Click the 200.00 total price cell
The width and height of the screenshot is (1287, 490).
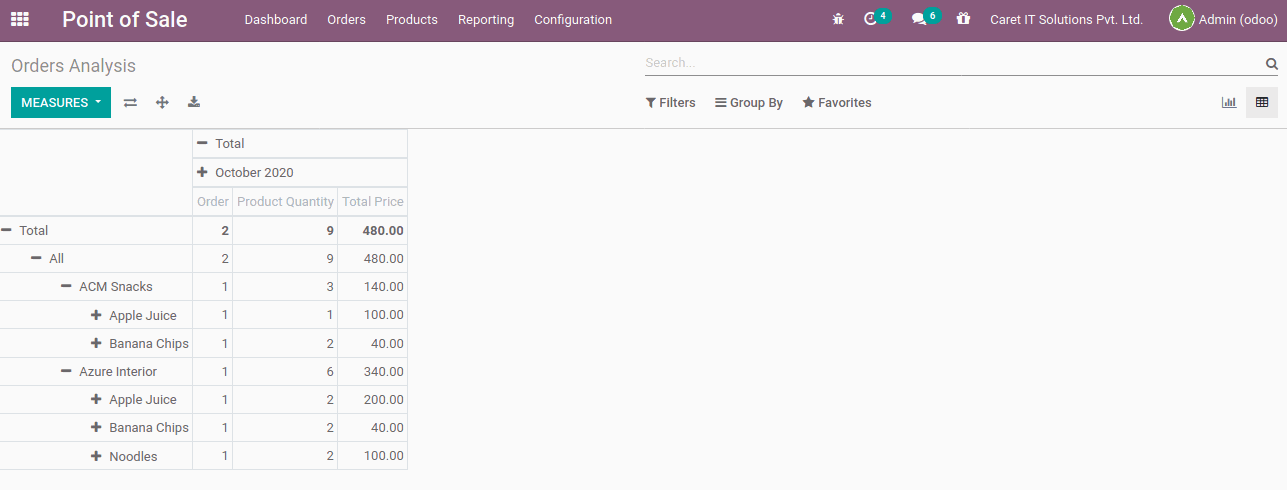point(373,399)
